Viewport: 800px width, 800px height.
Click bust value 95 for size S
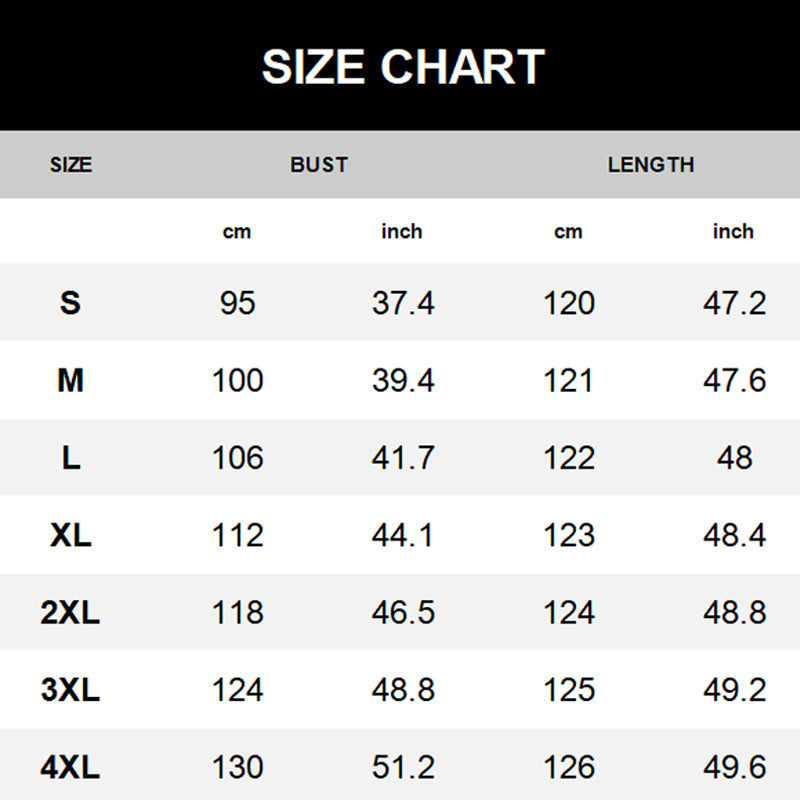(238, 303)
